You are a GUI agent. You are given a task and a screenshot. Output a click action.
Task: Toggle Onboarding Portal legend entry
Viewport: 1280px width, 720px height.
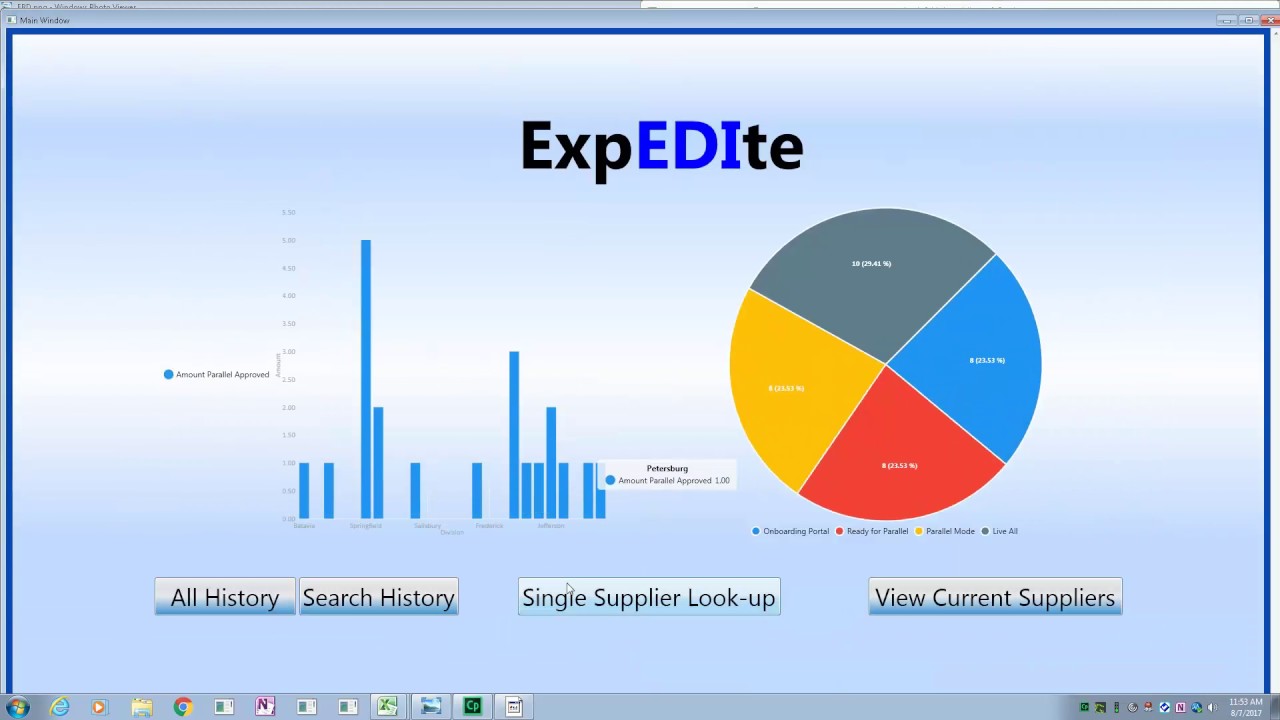point(790,531)
